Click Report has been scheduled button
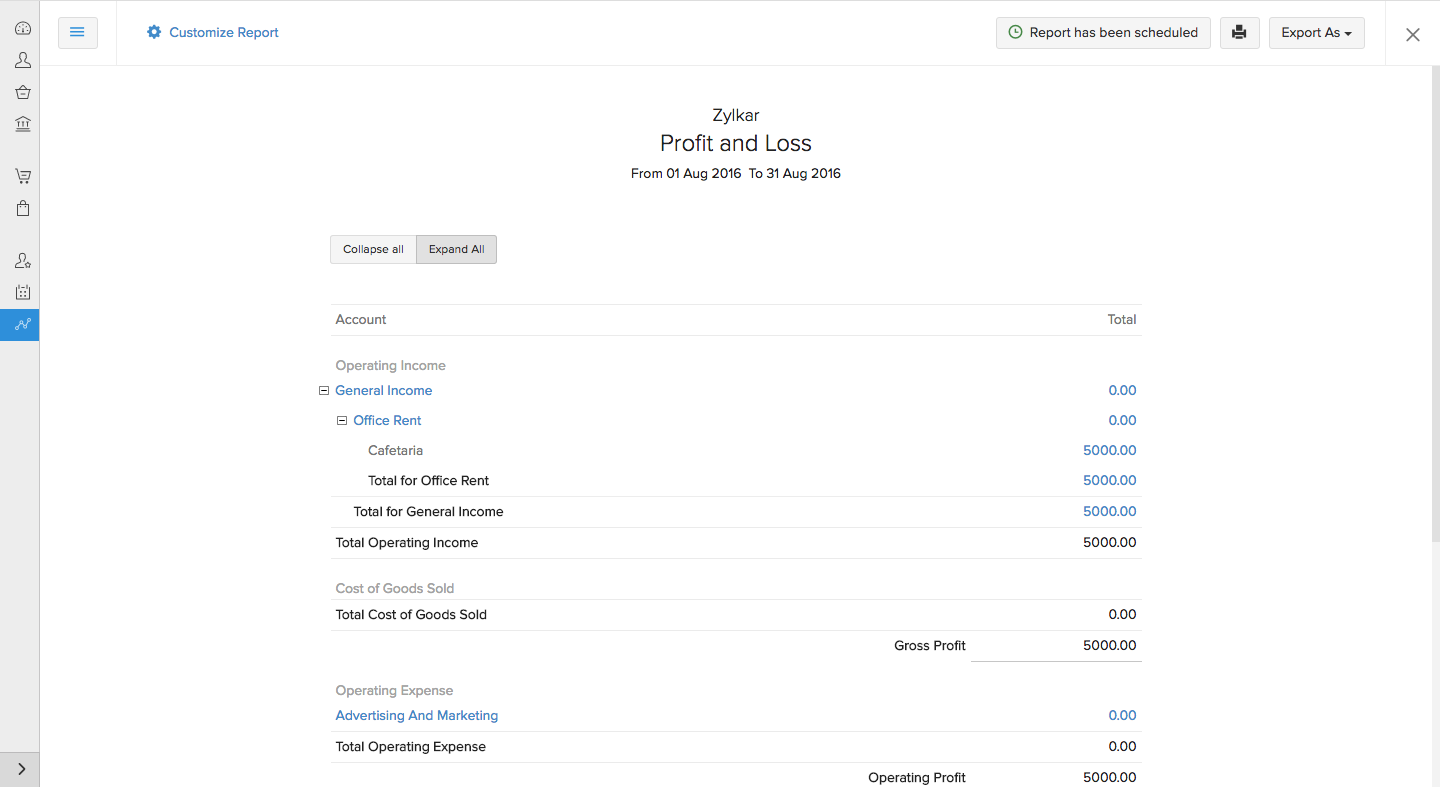The image size is (1440, 787). click(x=1103, y=33)
